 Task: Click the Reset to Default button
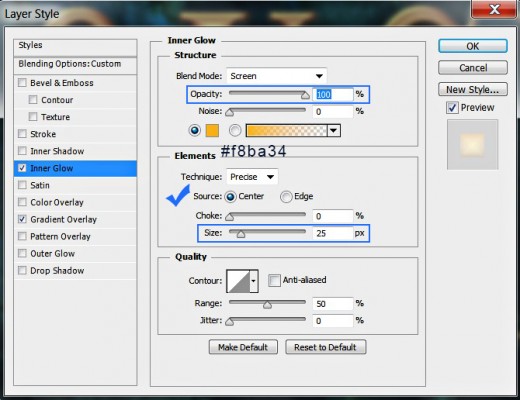[325, 347]
